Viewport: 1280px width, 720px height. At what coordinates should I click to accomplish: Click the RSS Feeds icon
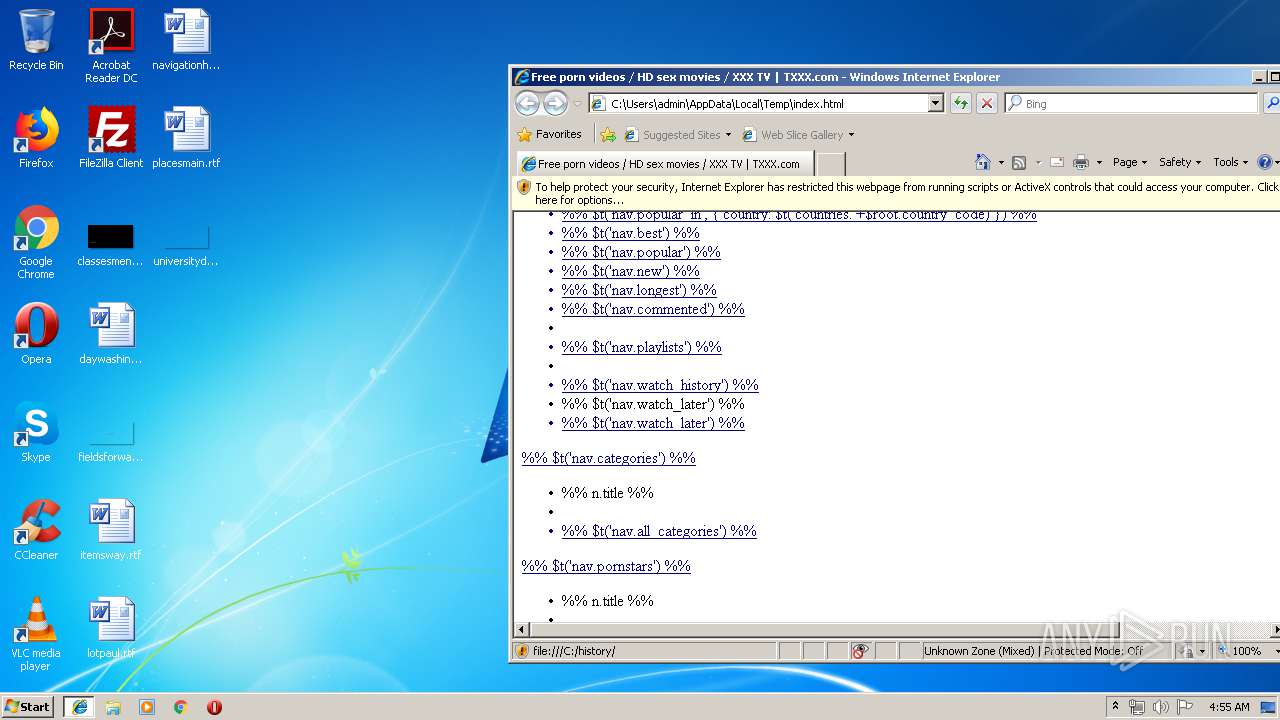tap(1019, 162)
